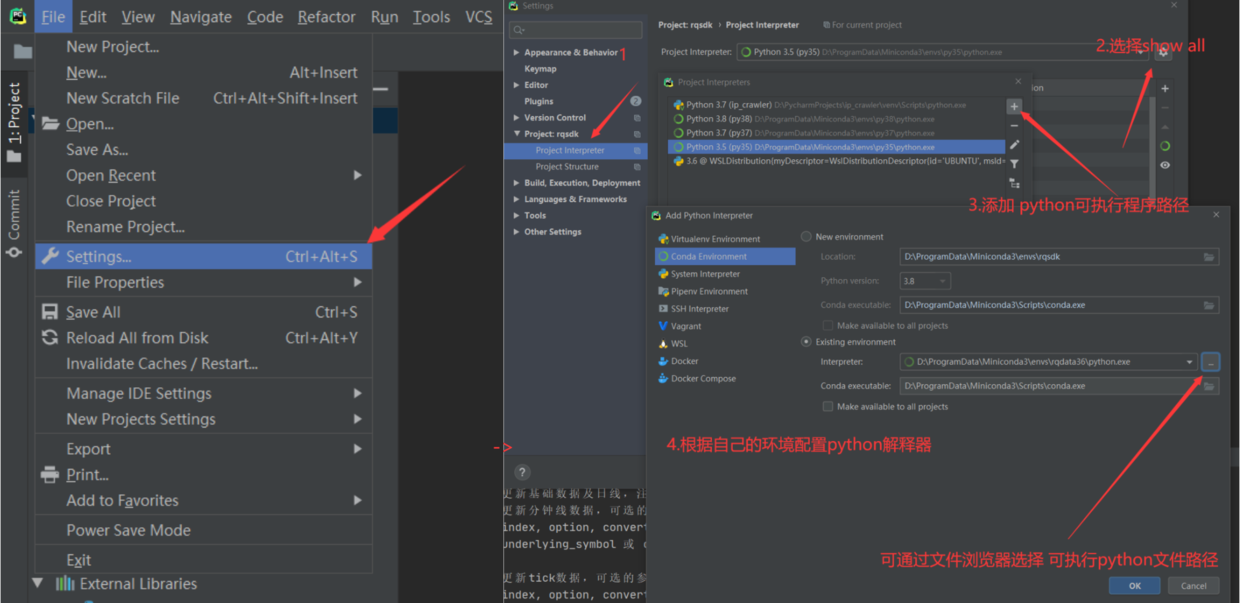Toggle the show early releases eye icon
The width and height of the screenshot is (1240, 603).
pyautogui.click(x=1165, y=165)
